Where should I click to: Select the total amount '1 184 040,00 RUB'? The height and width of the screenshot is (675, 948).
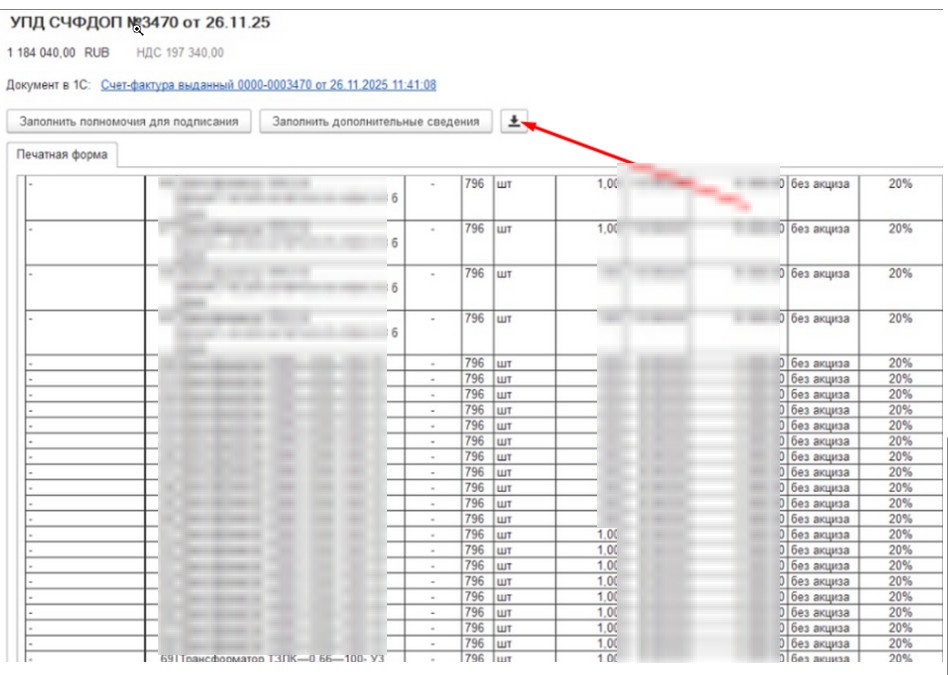coord(58,52)
